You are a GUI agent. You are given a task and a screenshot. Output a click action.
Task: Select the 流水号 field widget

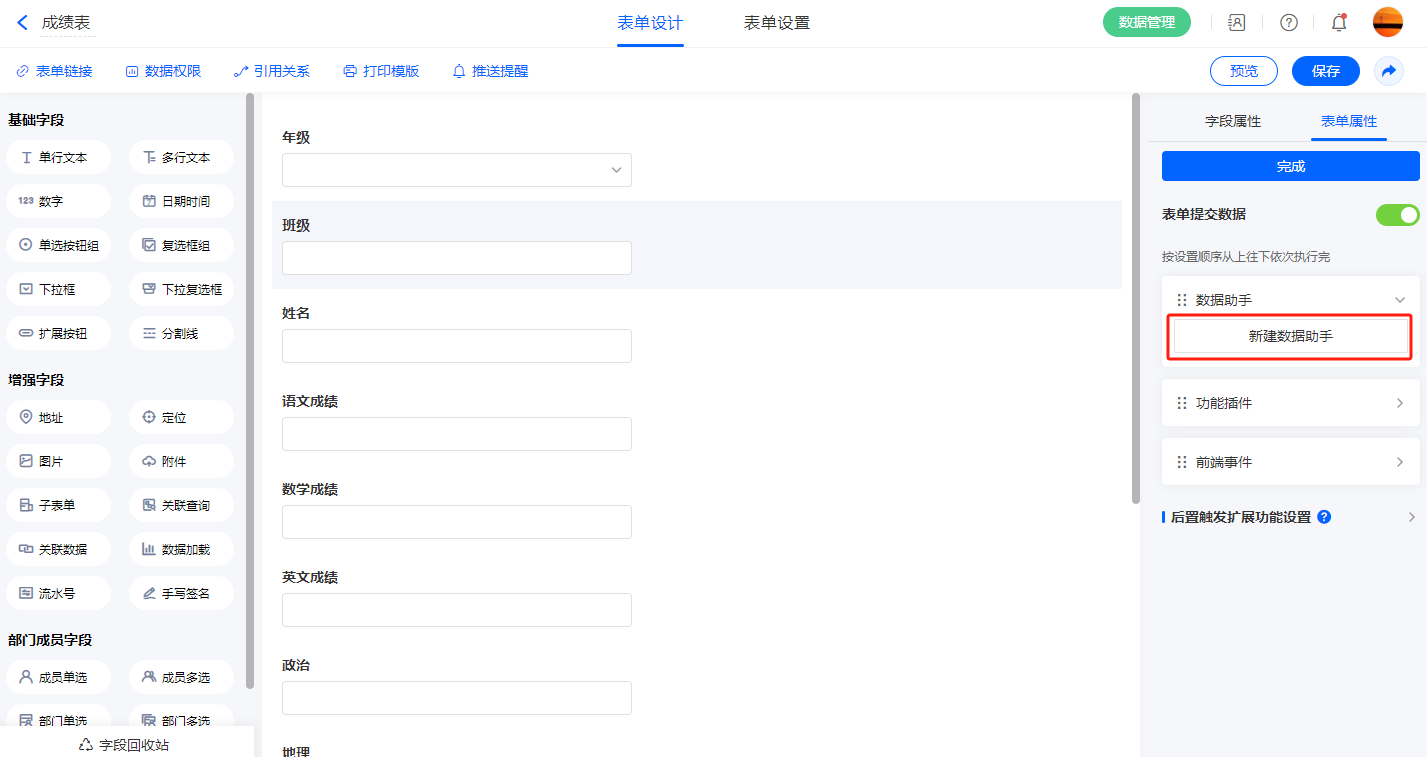click(x=58, y=593)
